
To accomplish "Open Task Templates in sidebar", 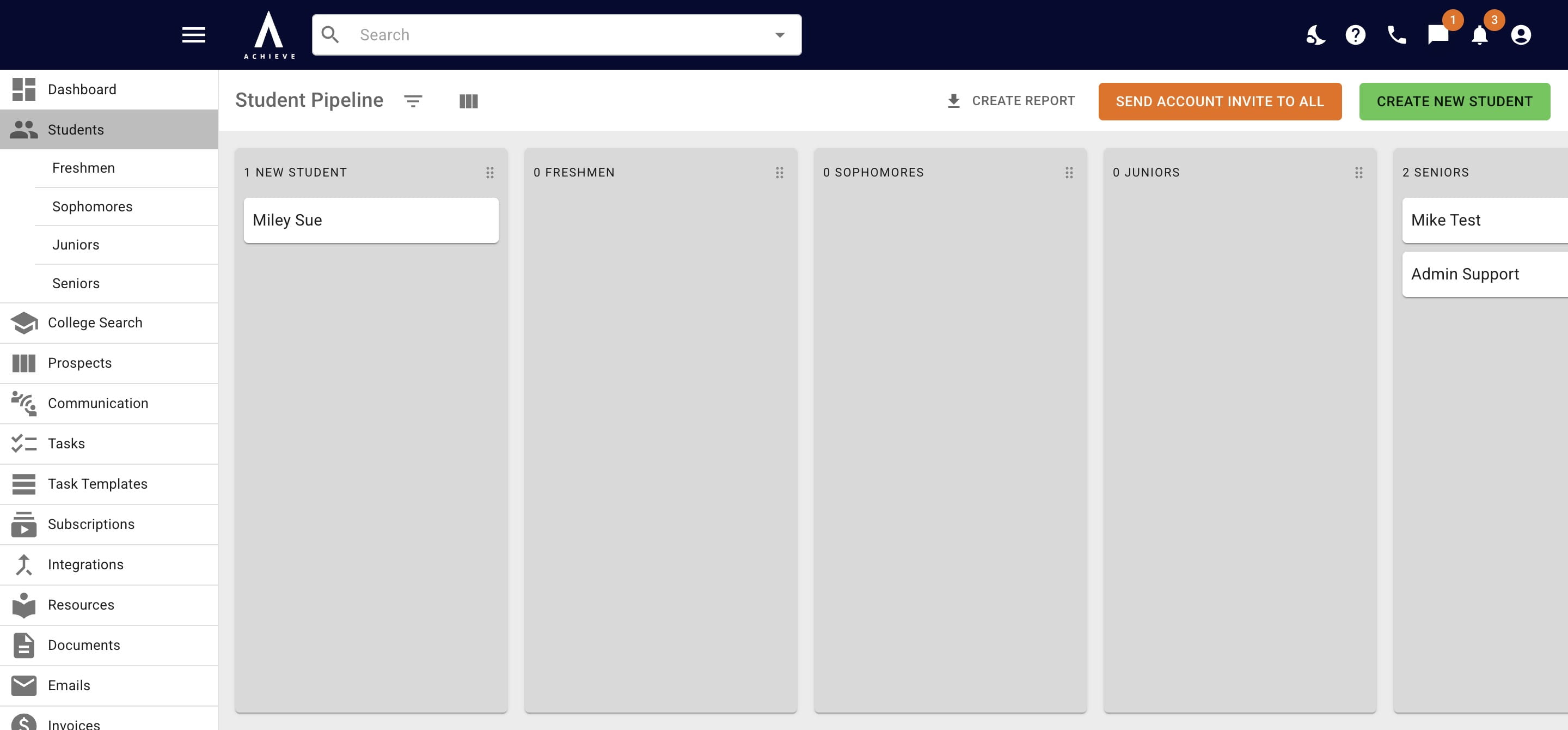I will click(x=109, y=484).
